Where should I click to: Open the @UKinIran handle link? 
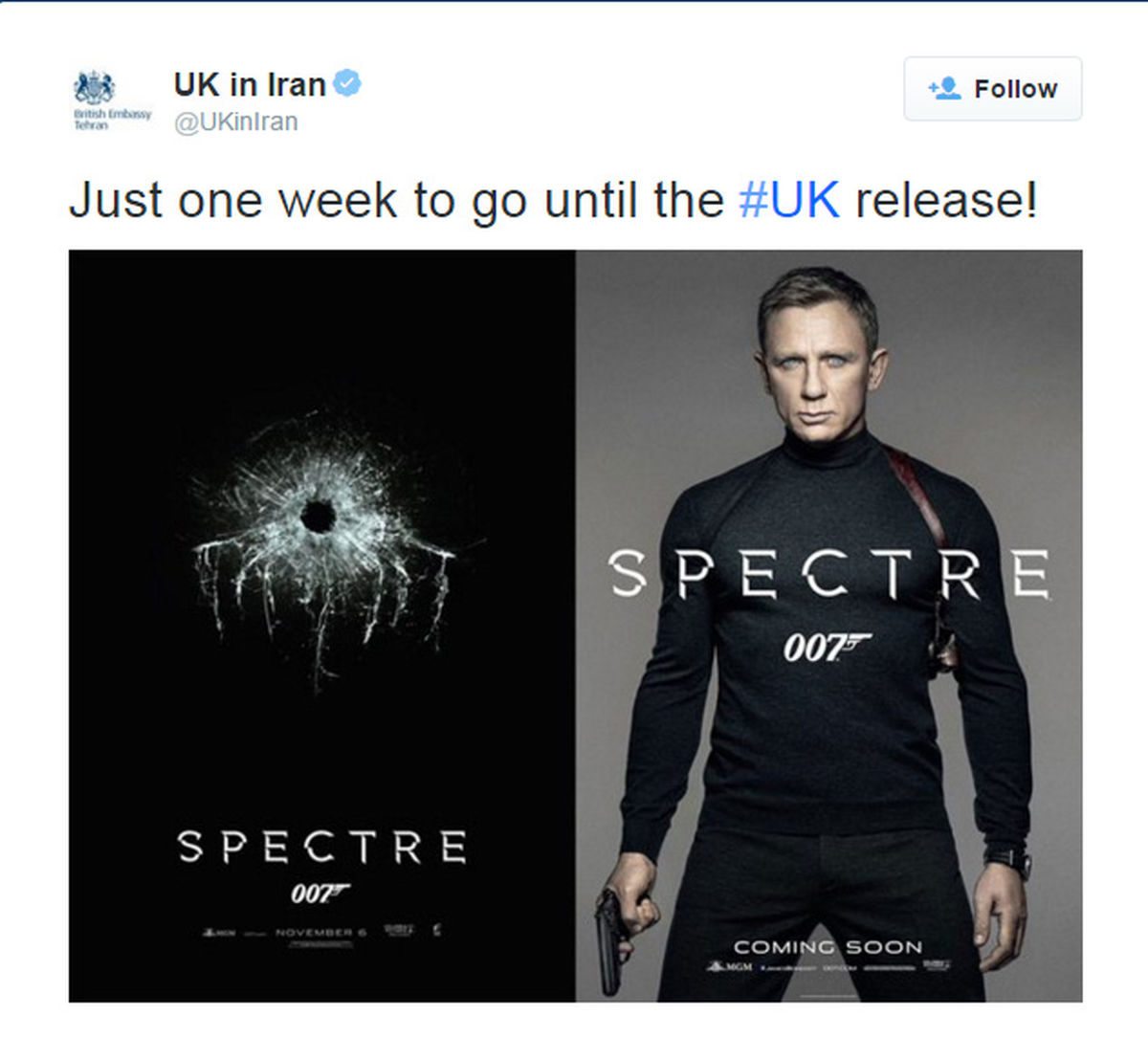coord(235,122)
